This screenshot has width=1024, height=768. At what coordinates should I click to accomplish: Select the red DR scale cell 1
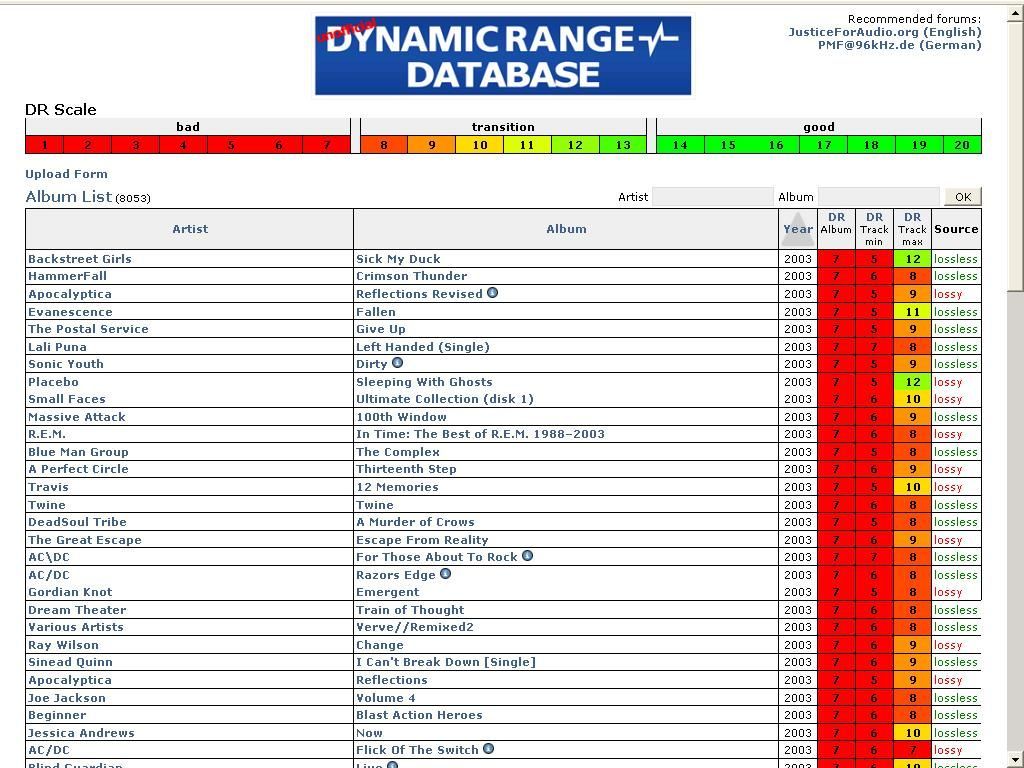click(x=44, y=145)
